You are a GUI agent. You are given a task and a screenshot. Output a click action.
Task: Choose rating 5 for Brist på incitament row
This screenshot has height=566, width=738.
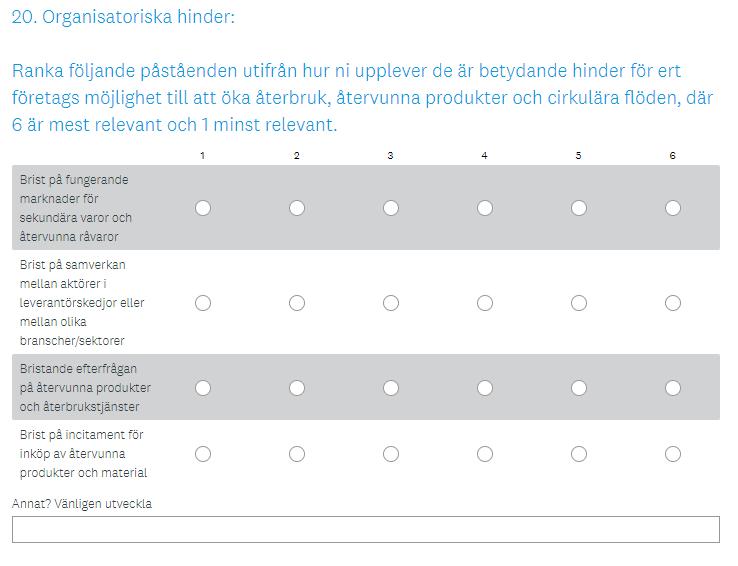click(579, 454)
